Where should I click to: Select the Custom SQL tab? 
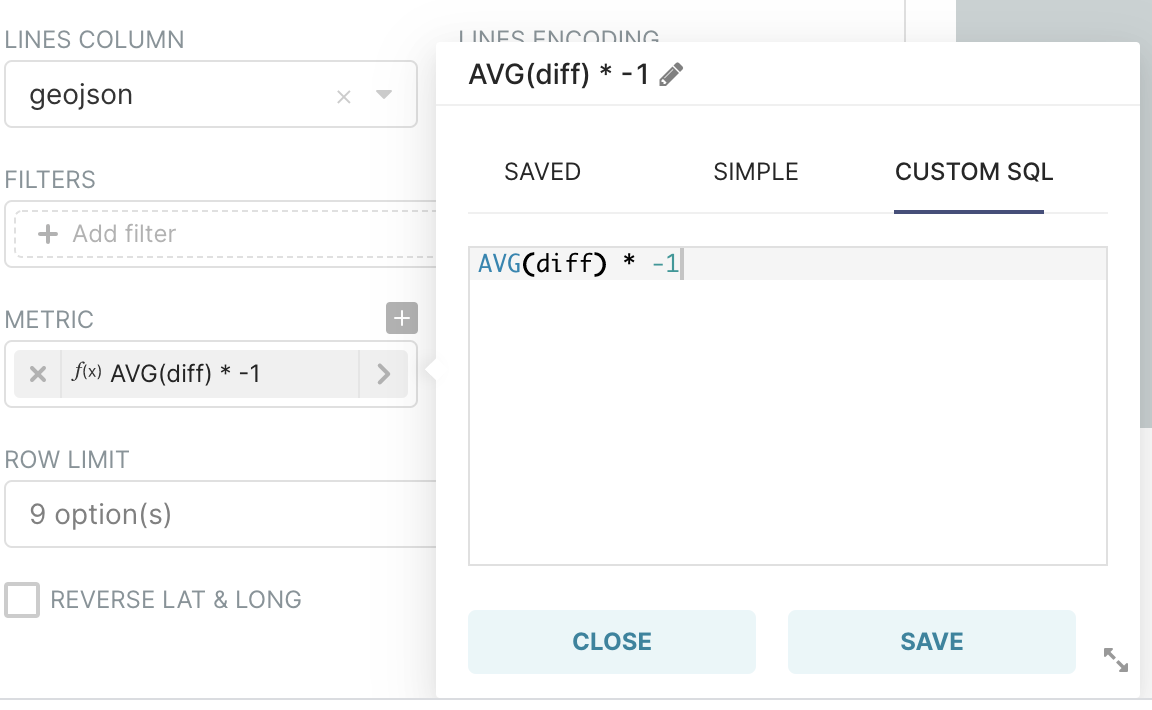(x=973, y=172)
